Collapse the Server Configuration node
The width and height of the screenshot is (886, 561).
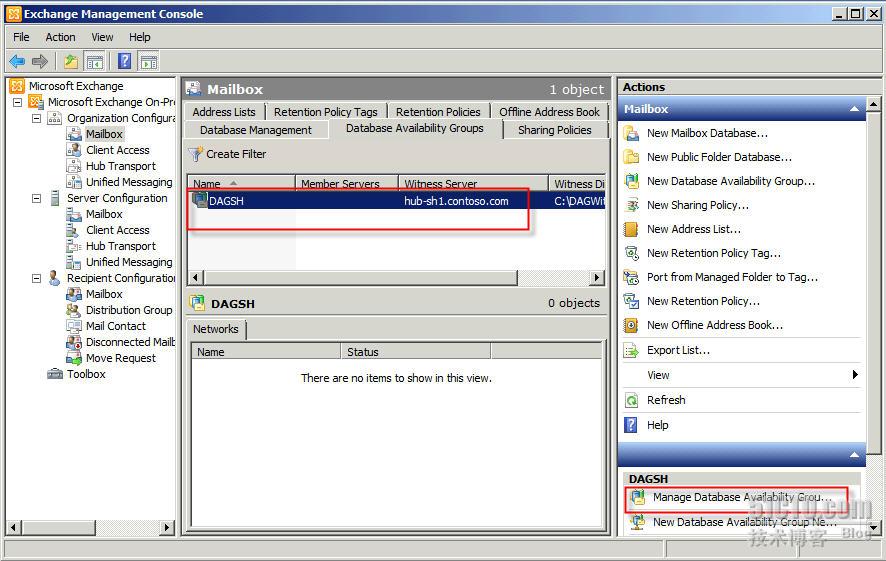tap(36, 198)
